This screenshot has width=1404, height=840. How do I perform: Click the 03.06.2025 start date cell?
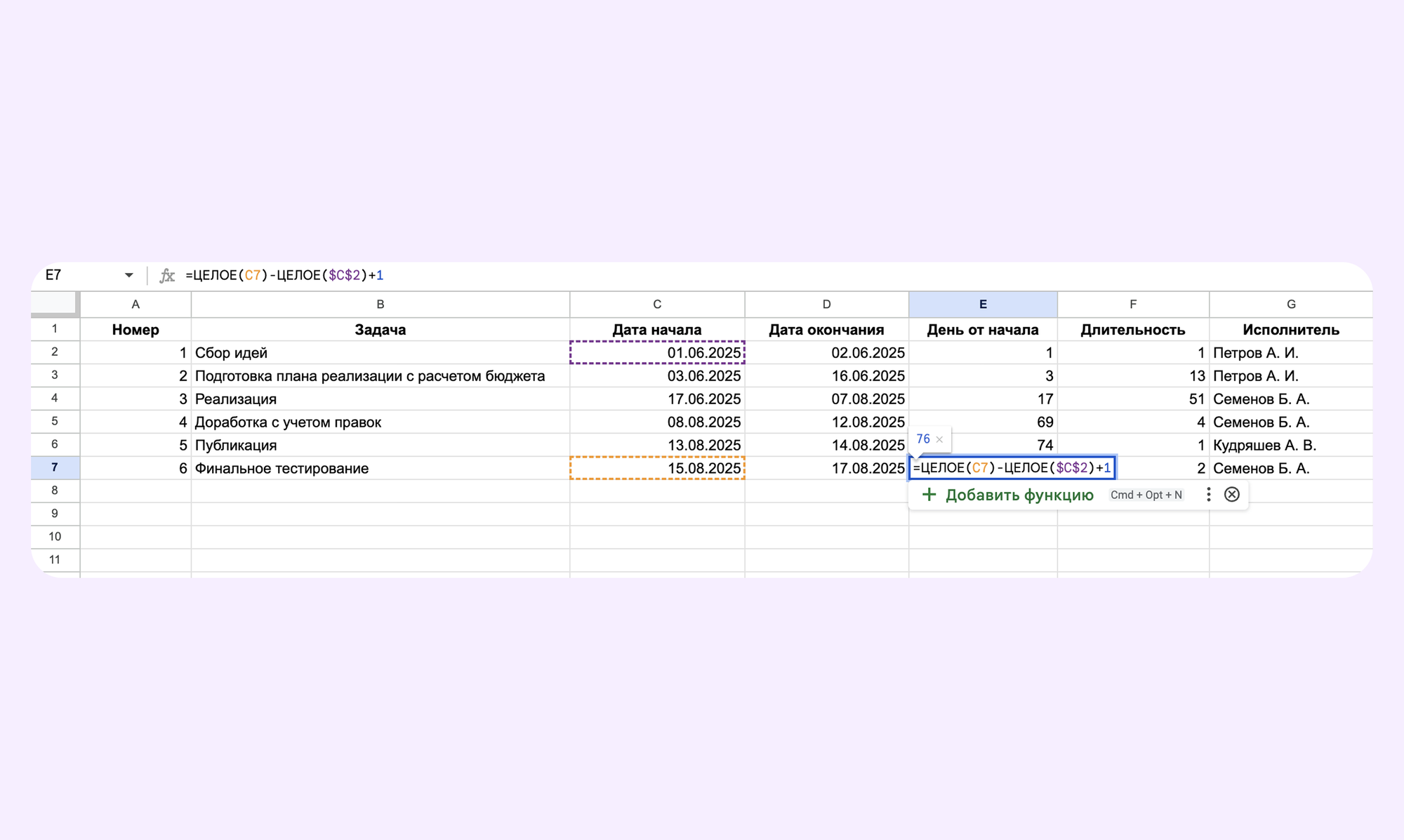pos(657,376)
